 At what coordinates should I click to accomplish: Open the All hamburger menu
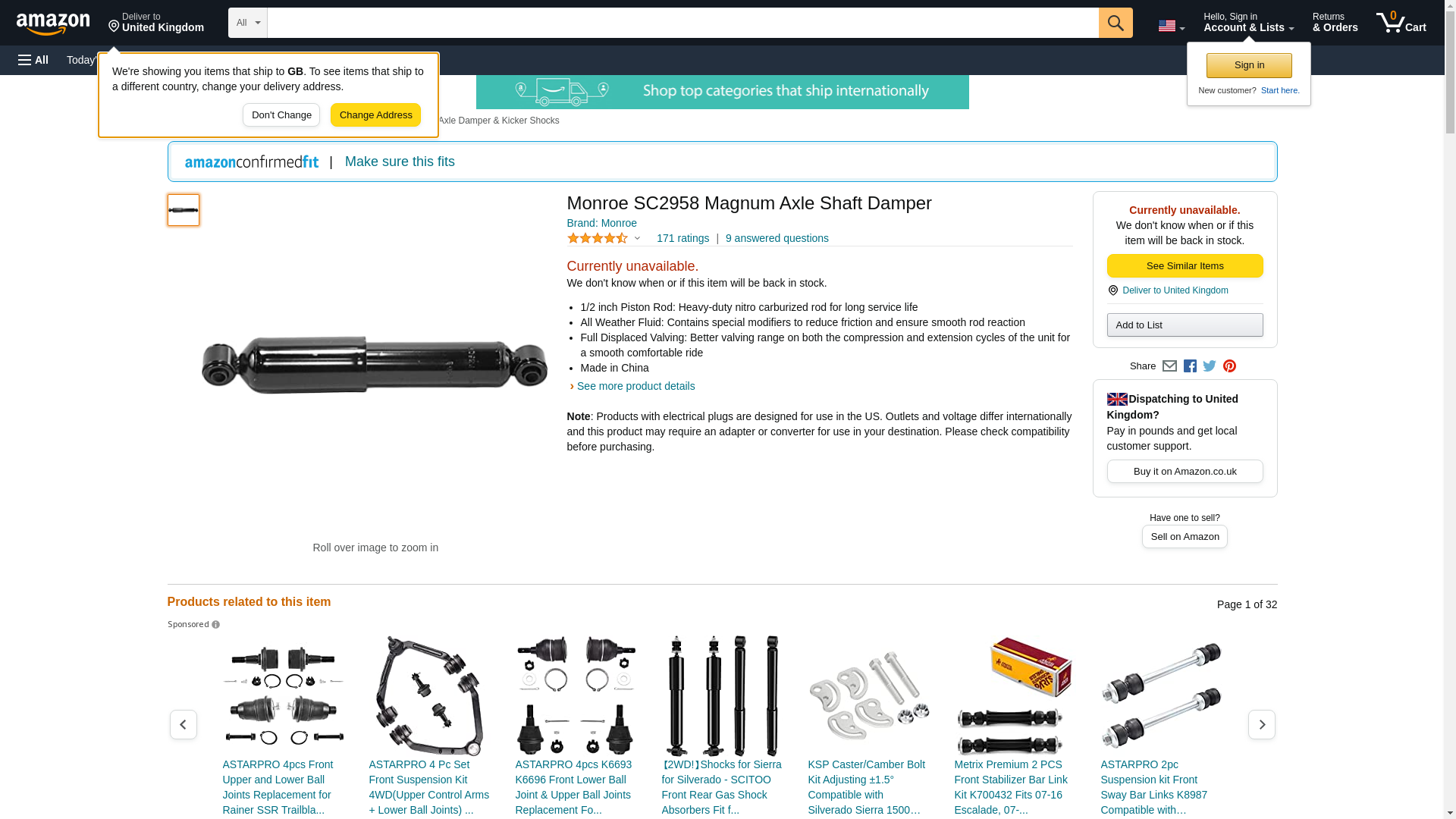tap(33, 60)
